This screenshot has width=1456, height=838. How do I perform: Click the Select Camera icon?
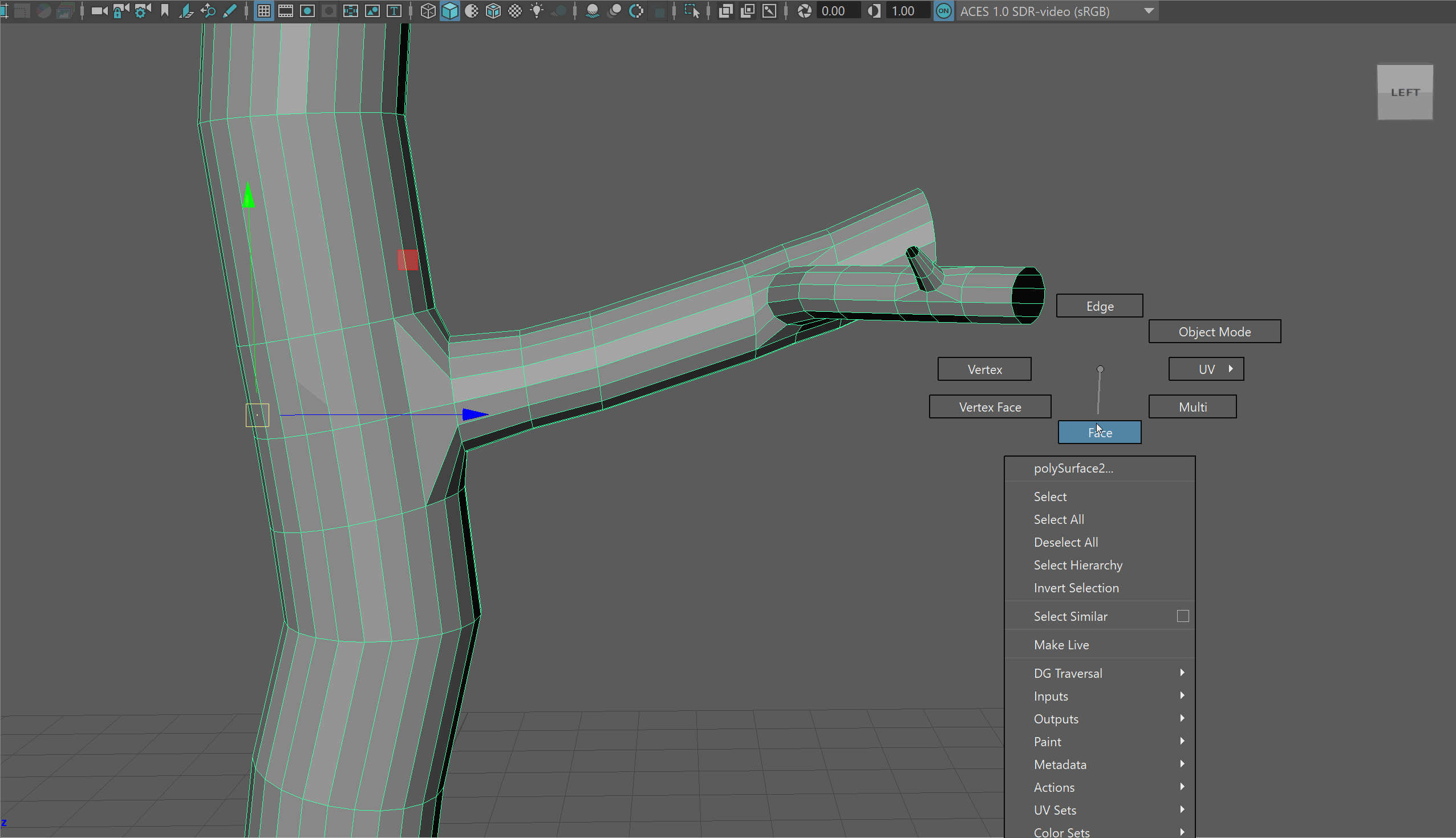point(99,11)
